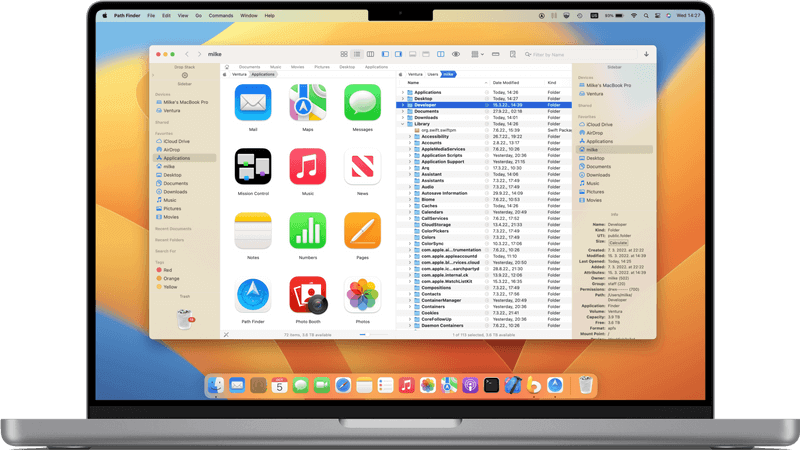Expand the Accessibility folder row

point(410,137)
